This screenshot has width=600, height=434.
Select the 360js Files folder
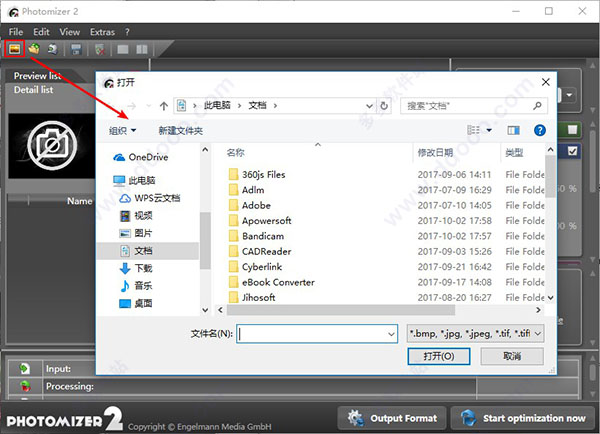[257, 175]
